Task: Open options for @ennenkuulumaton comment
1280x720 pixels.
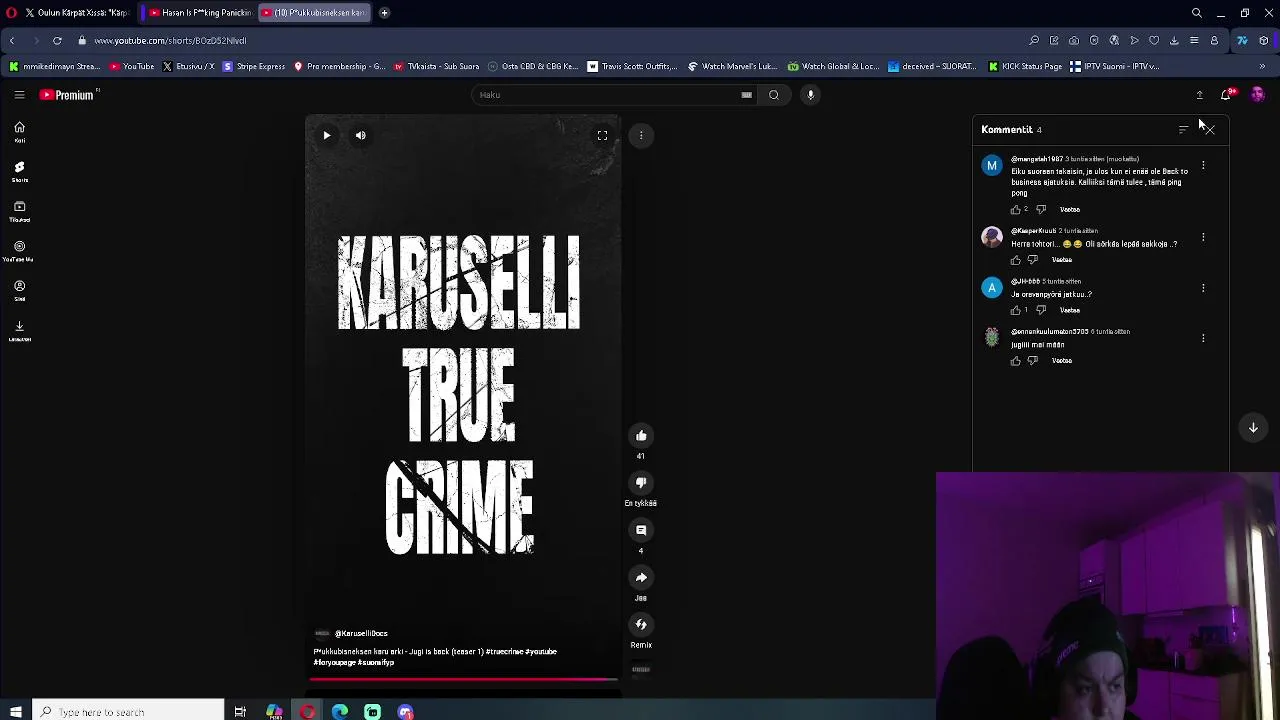Action: click(x=1203, y=338)
